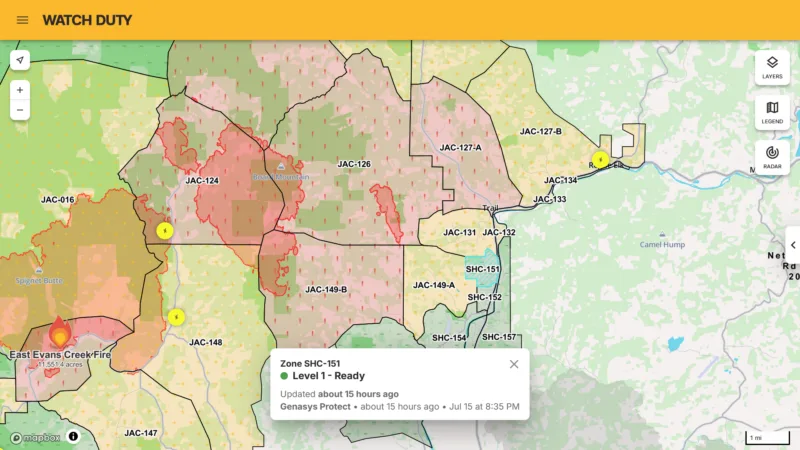Select zone label JAC-131
This screenshot has width=800, height=450.
[459, 232]
